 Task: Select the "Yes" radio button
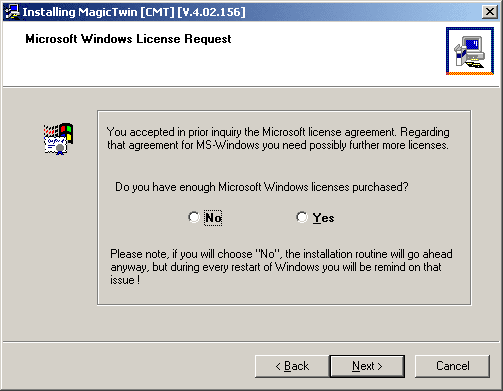coord(302,217)
